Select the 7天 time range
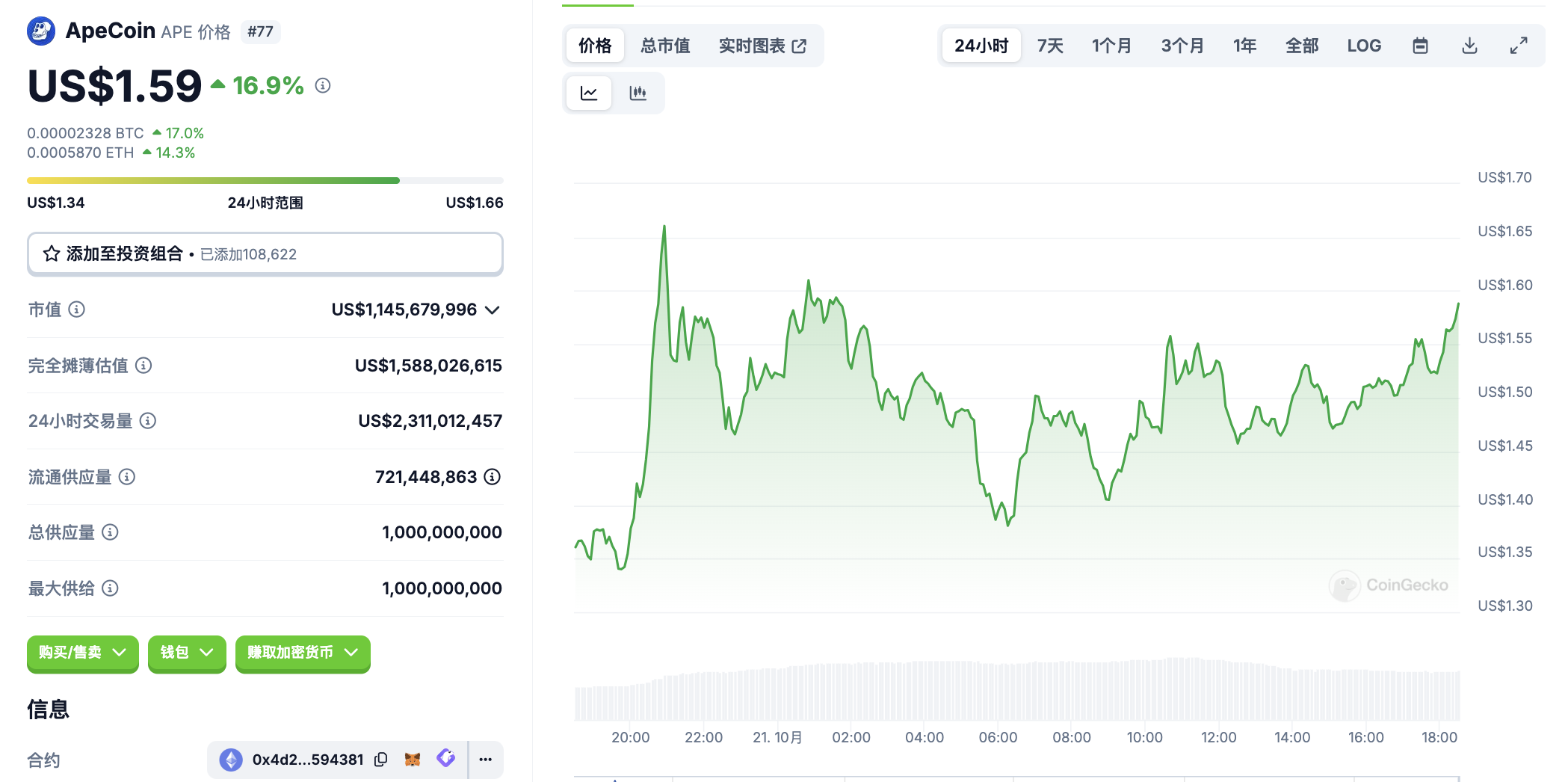This screenshot has width=1568, height=782. point(1050,46)
